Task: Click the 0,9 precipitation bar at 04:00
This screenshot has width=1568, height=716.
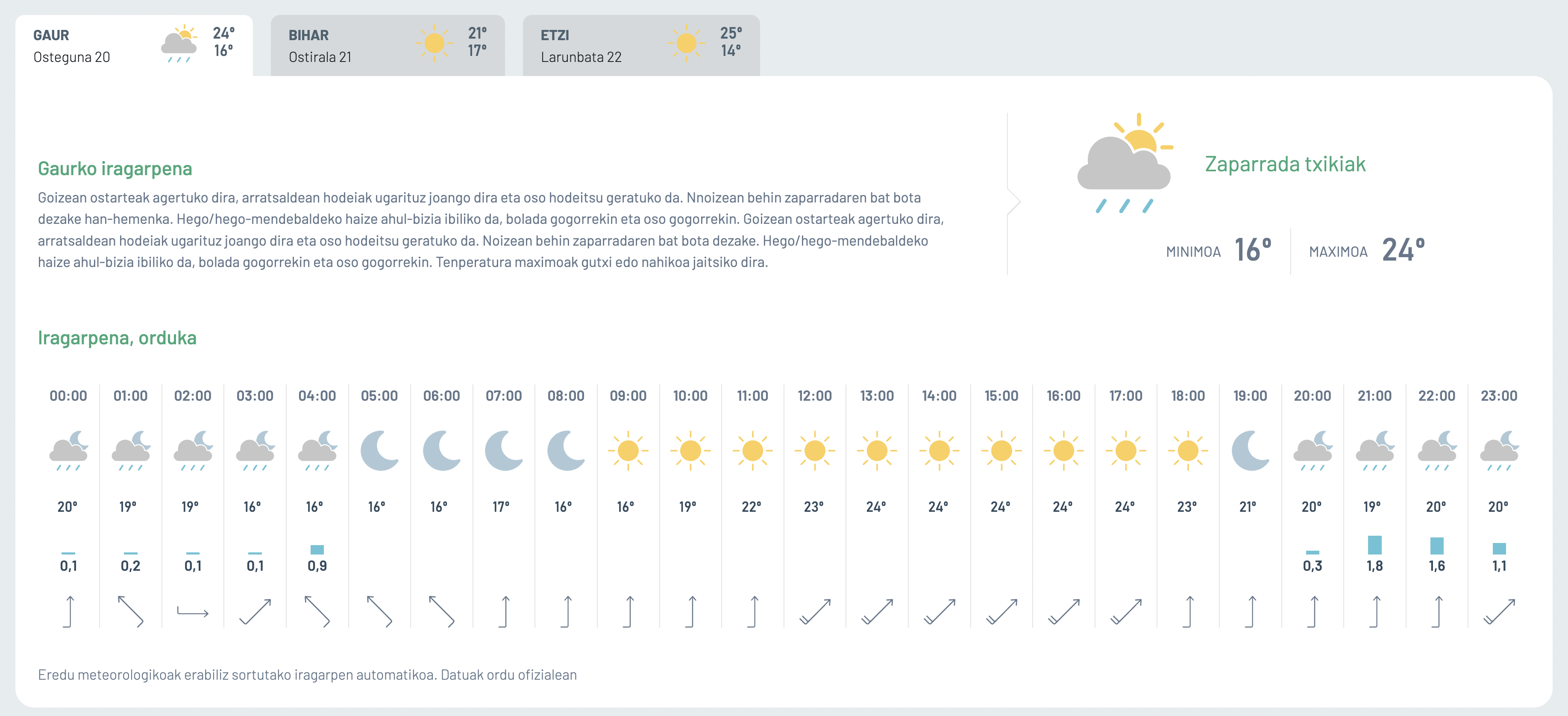Action: point(317,550)
